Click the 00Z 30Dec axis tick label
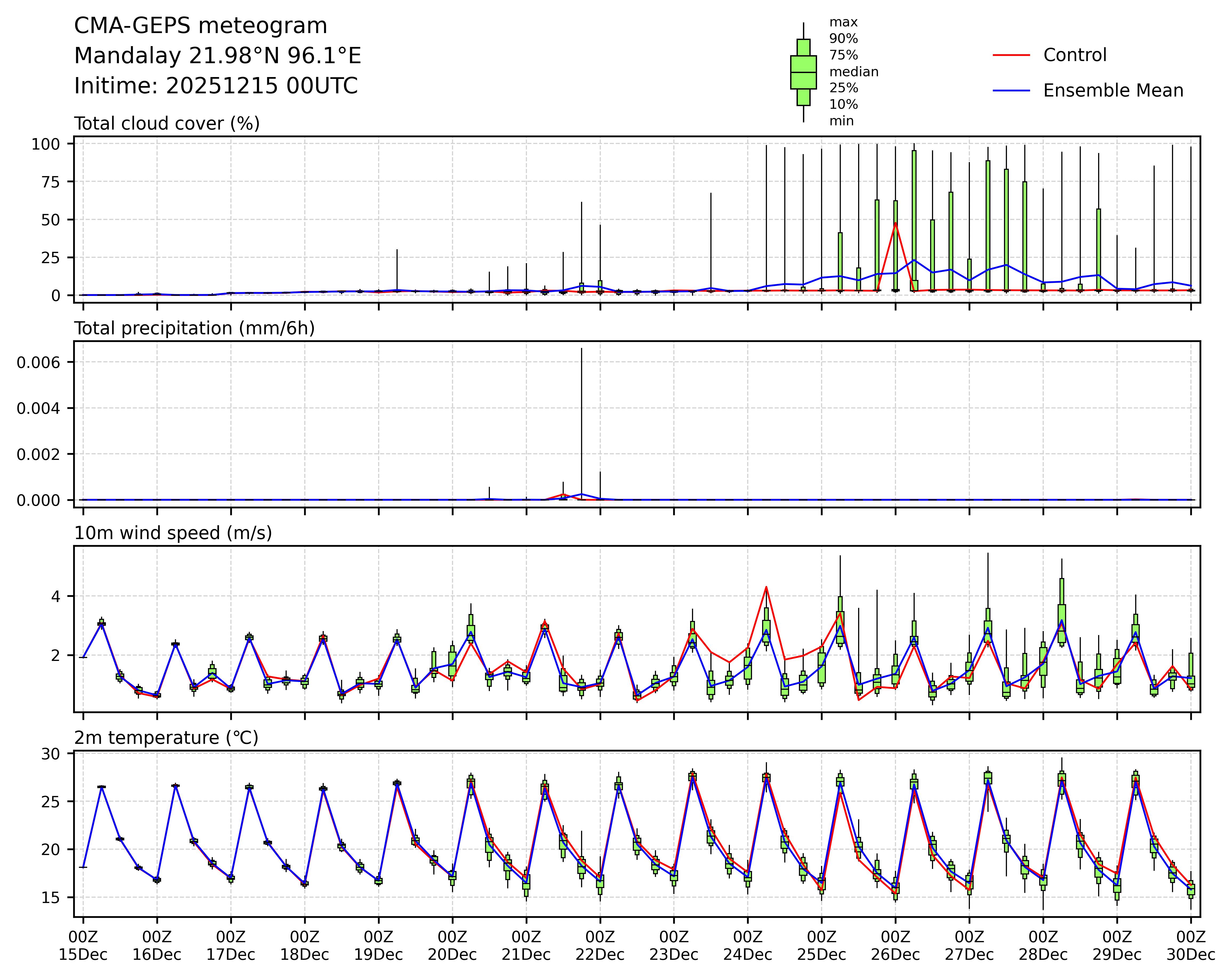Viewport: 1232px width, 979px height. click(1191, 946)
